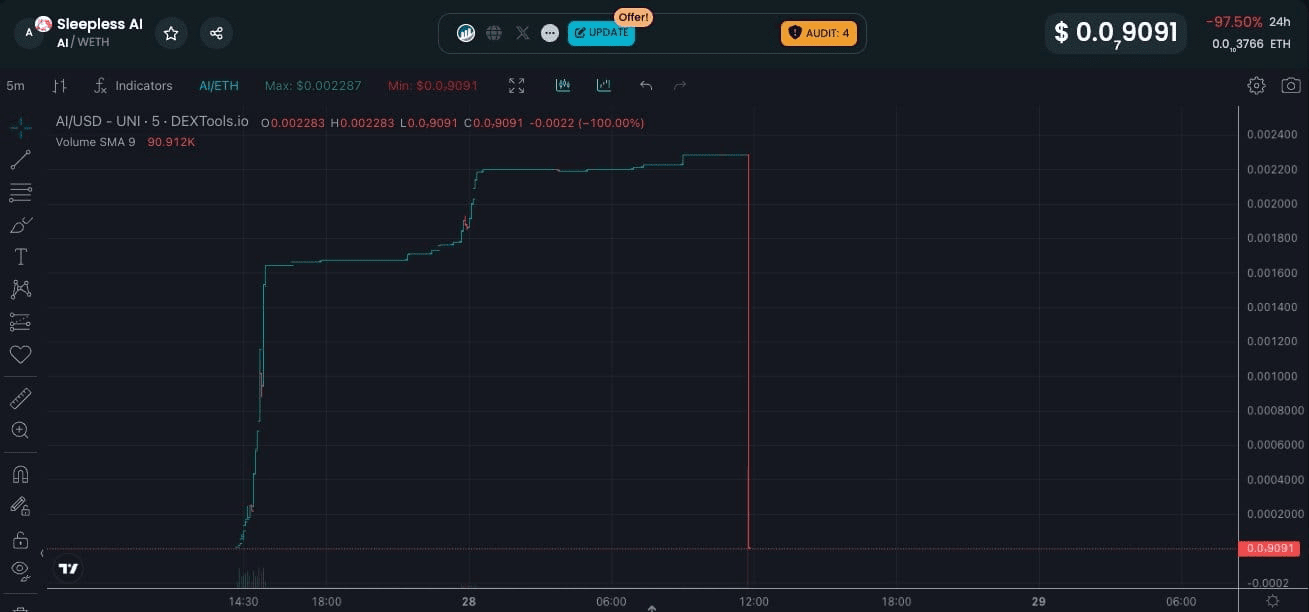Click the X social link icon
This screenshot has width=1309, height=612.
[x=522, y=33]
